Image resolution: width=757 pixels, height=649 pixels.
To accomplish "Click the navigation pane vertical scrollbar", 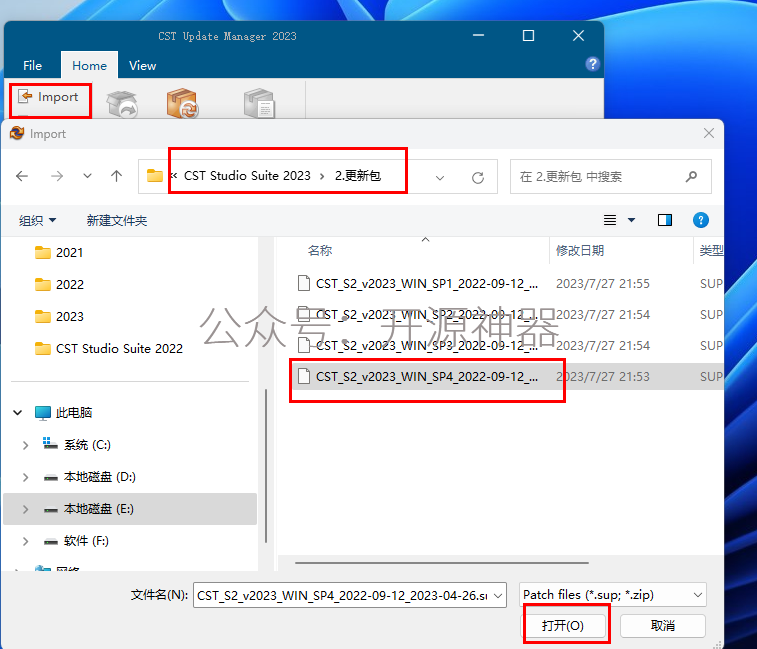I will click(x=266, y=466).
